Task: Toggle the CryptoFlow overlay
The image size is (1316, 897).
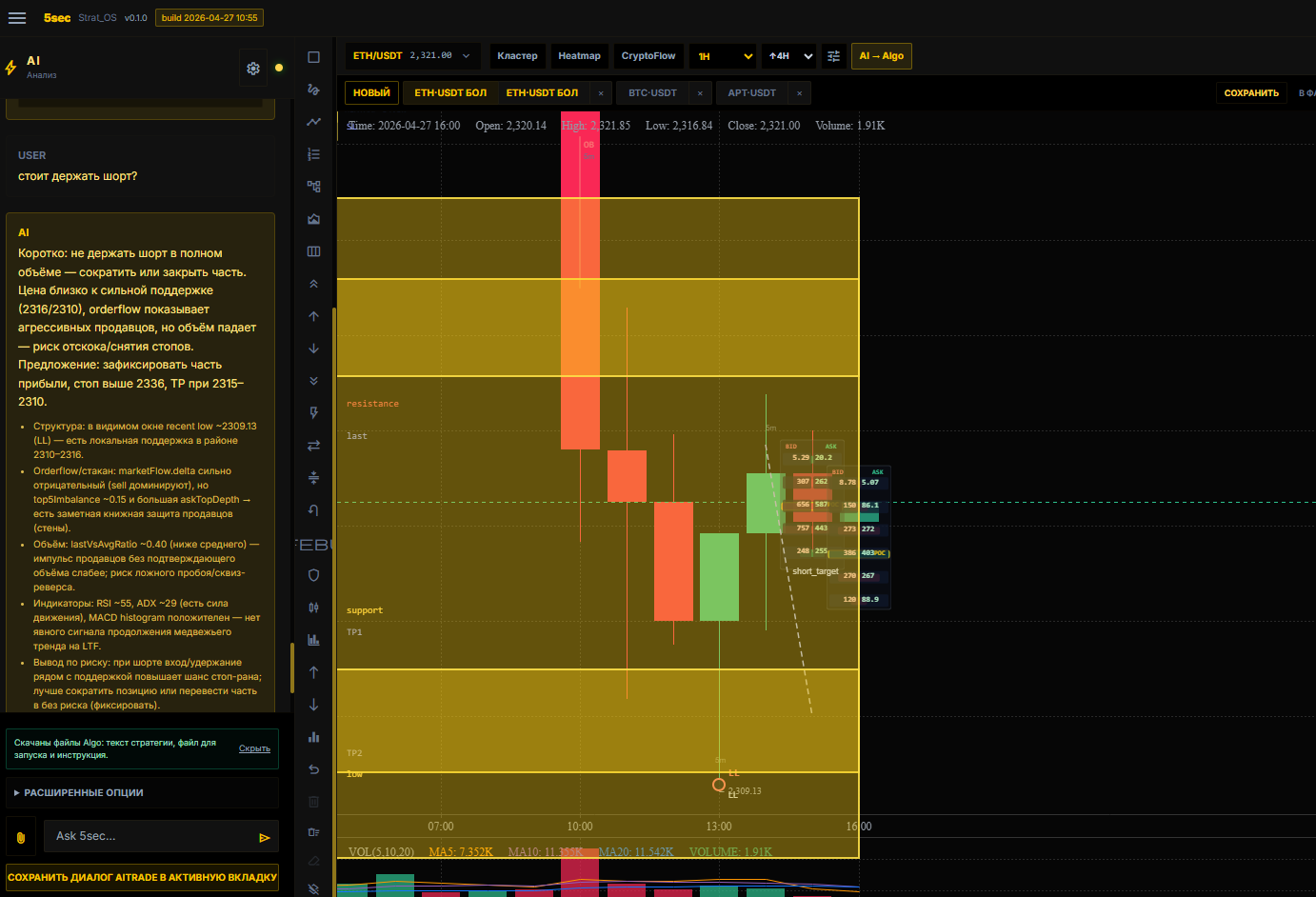Action: [x=648, y=55]
